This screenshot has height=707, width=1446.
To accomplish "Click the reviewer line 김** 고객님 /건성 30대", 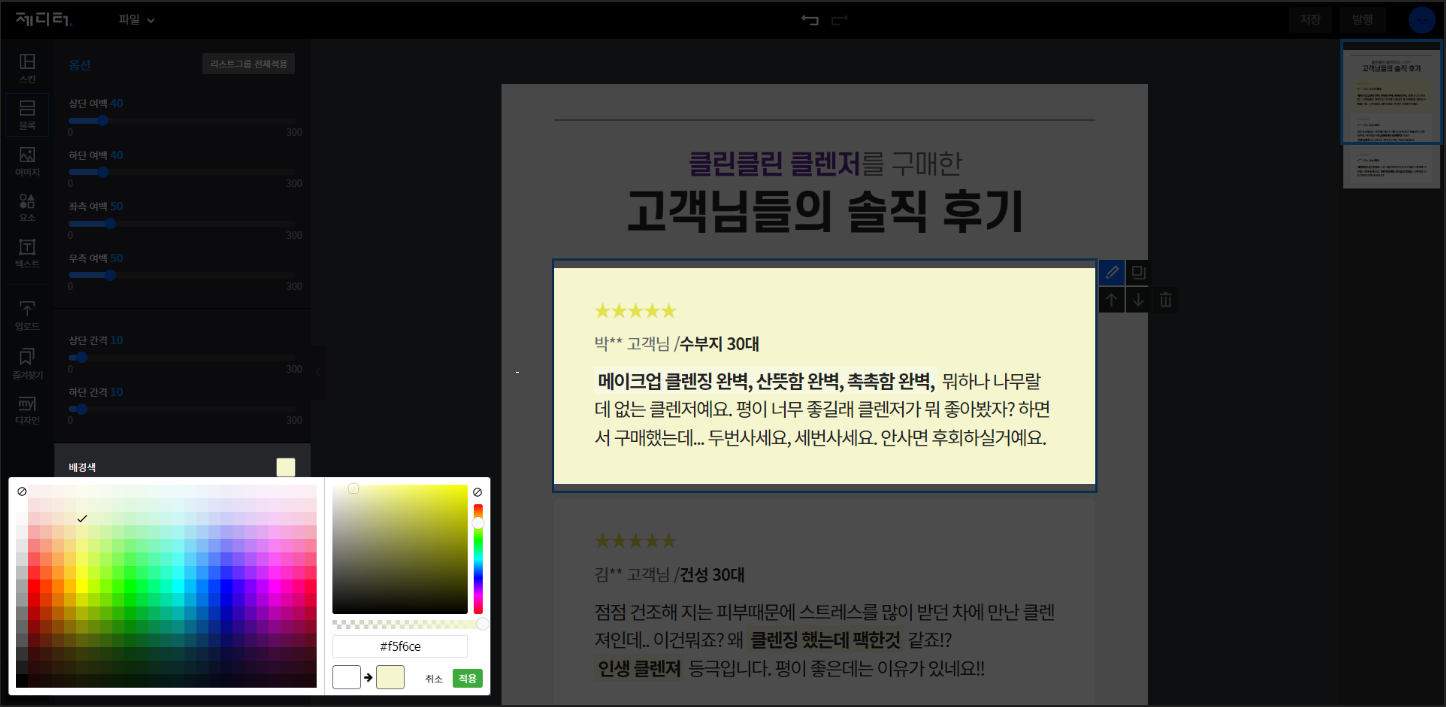I will (x=670, y=574).
